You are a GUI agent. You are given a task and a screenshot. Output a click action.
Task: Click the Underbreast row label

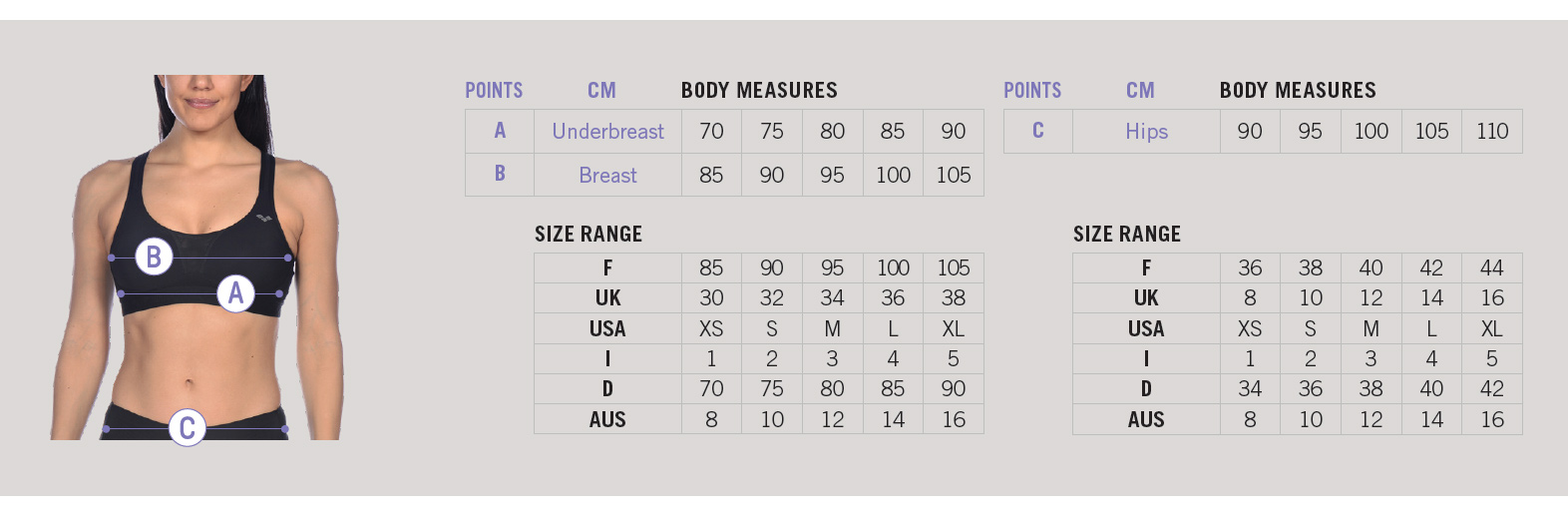(607, 131)
